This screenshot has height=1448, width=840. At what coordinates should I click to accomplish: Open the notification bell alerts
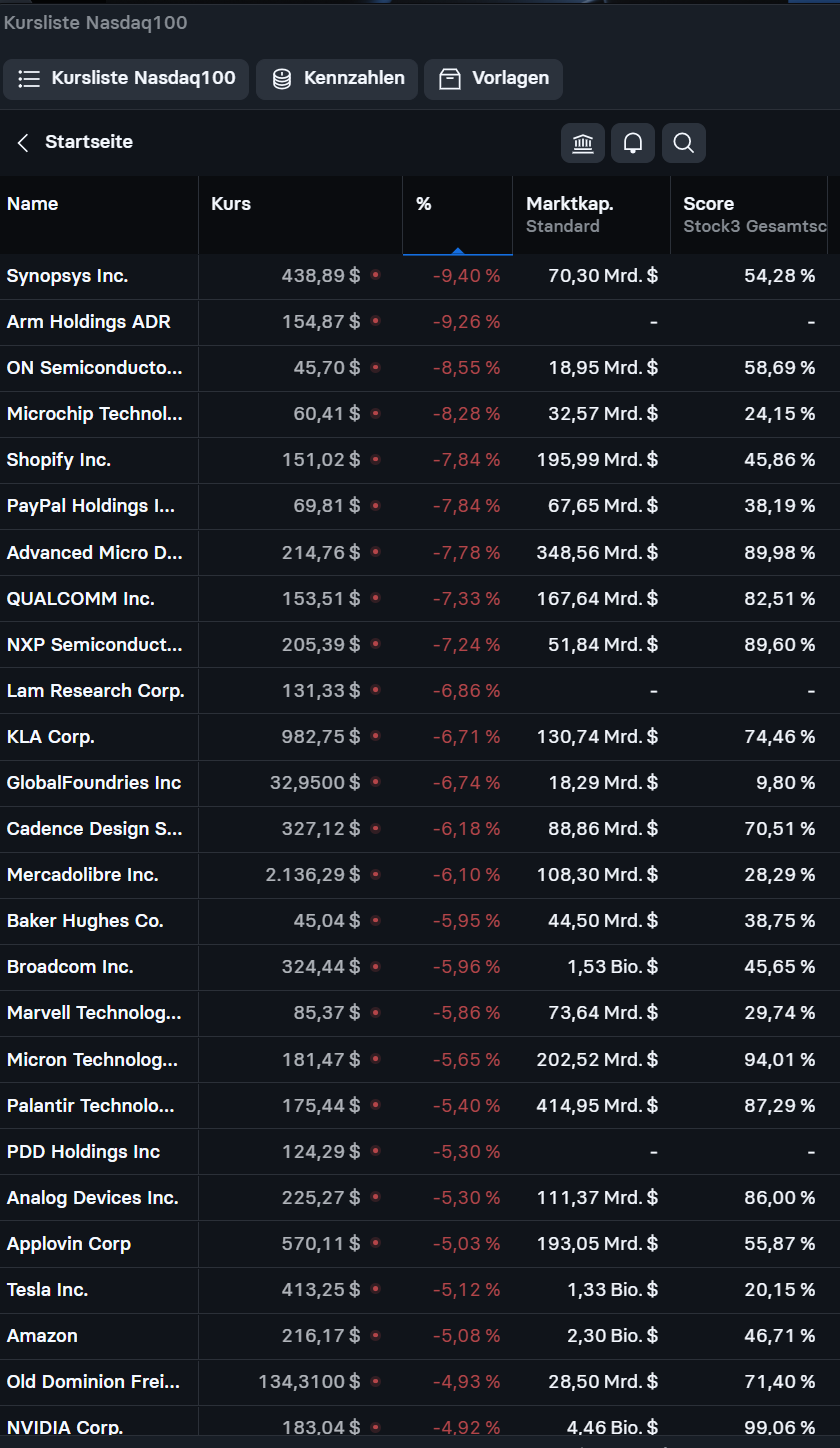click(633, 143)
